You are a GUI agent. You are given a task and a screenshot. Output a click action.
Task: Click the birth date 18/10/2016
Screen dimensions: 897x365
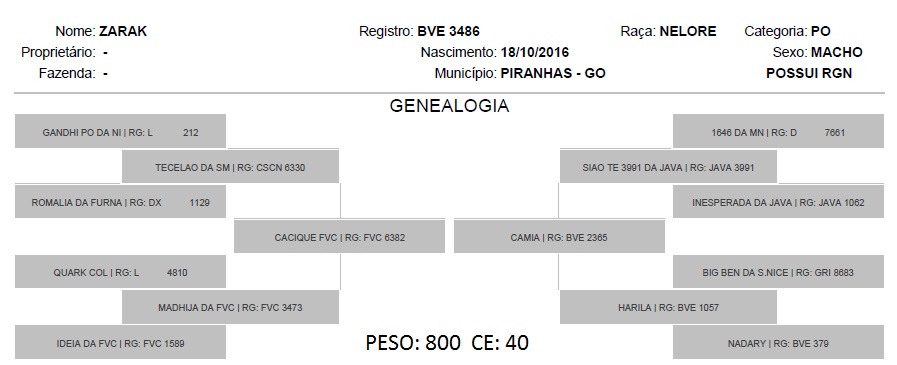point(535,53)
